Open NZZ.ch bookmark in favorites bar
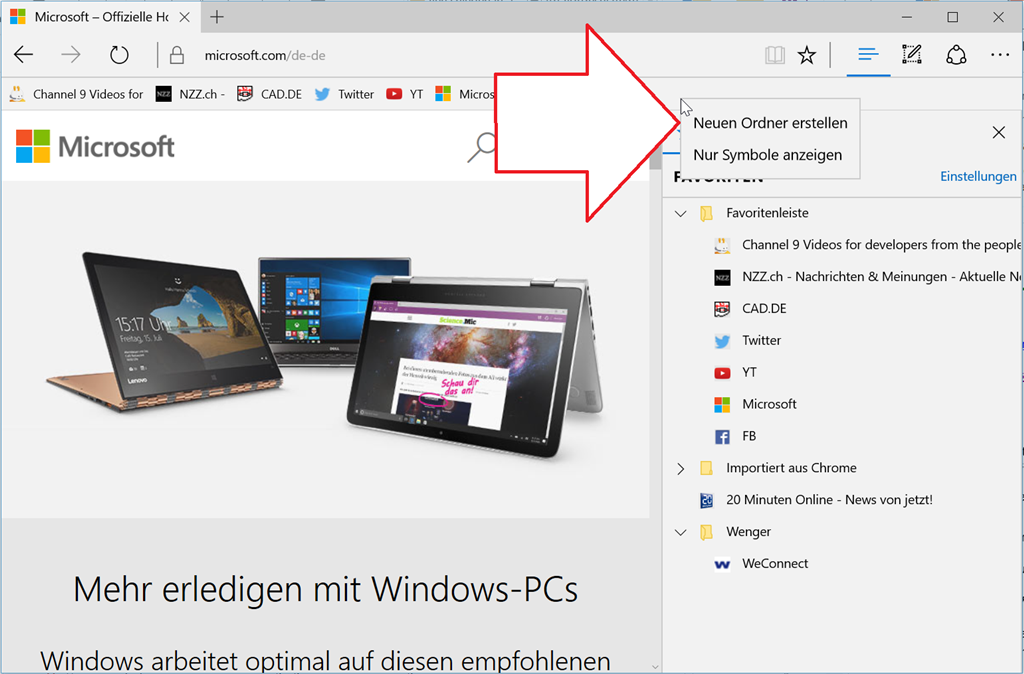Image resolution: width=1024 pixels, height=674 pixels. pyautogui.click(x=190, y=94)
